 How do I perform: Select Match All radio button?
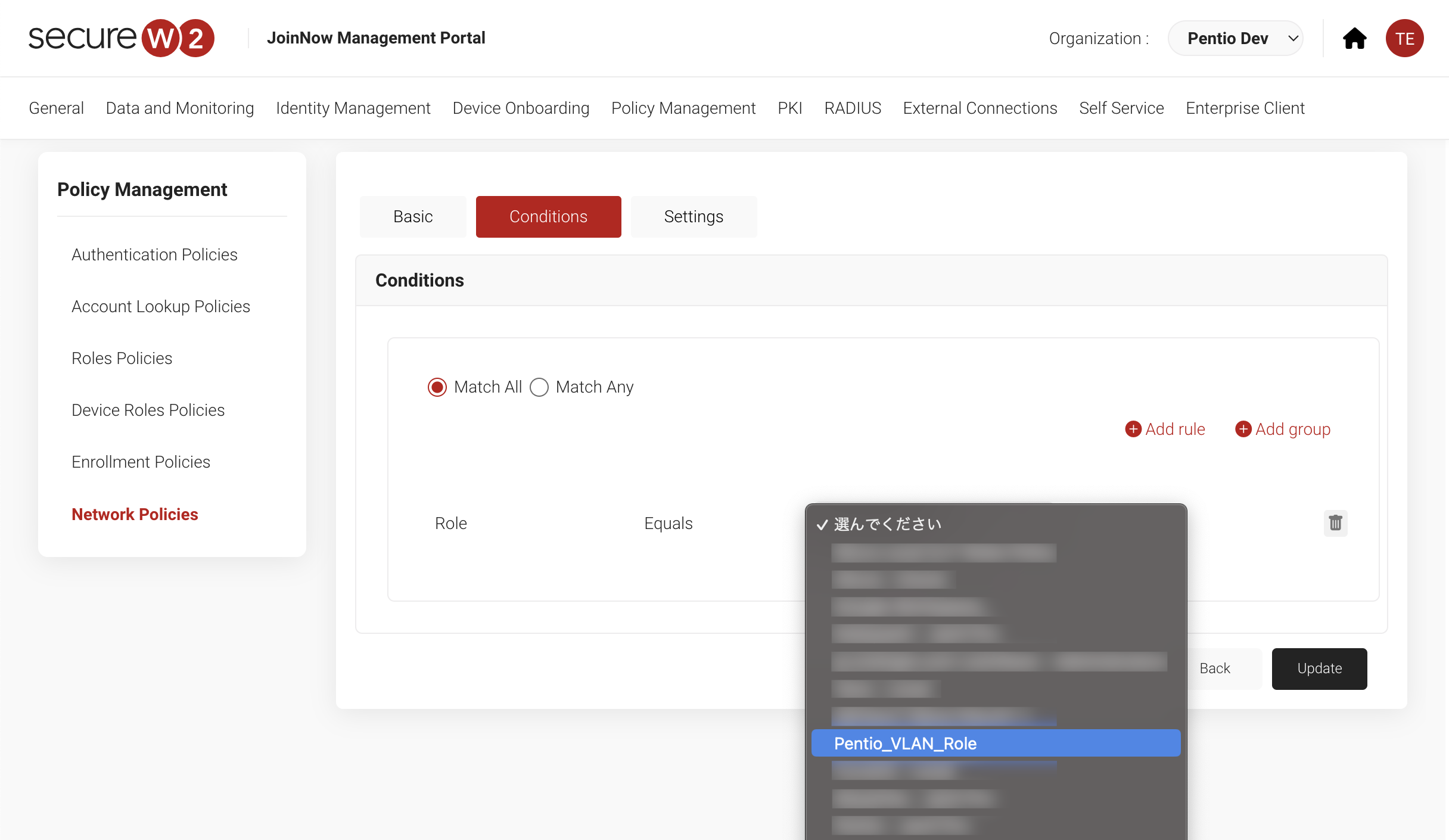436,387
